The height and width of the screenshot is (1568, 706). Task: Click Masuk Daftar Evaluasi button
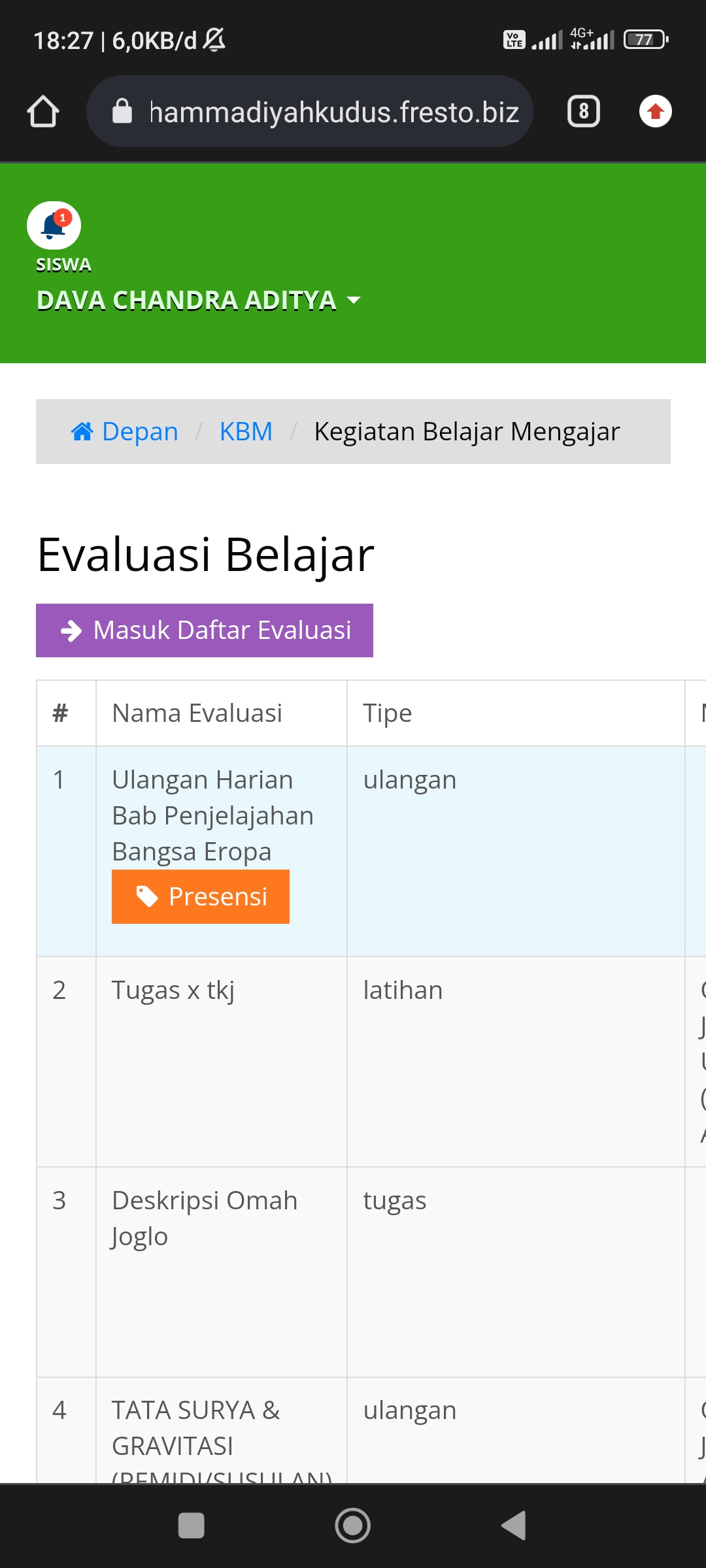205,630
